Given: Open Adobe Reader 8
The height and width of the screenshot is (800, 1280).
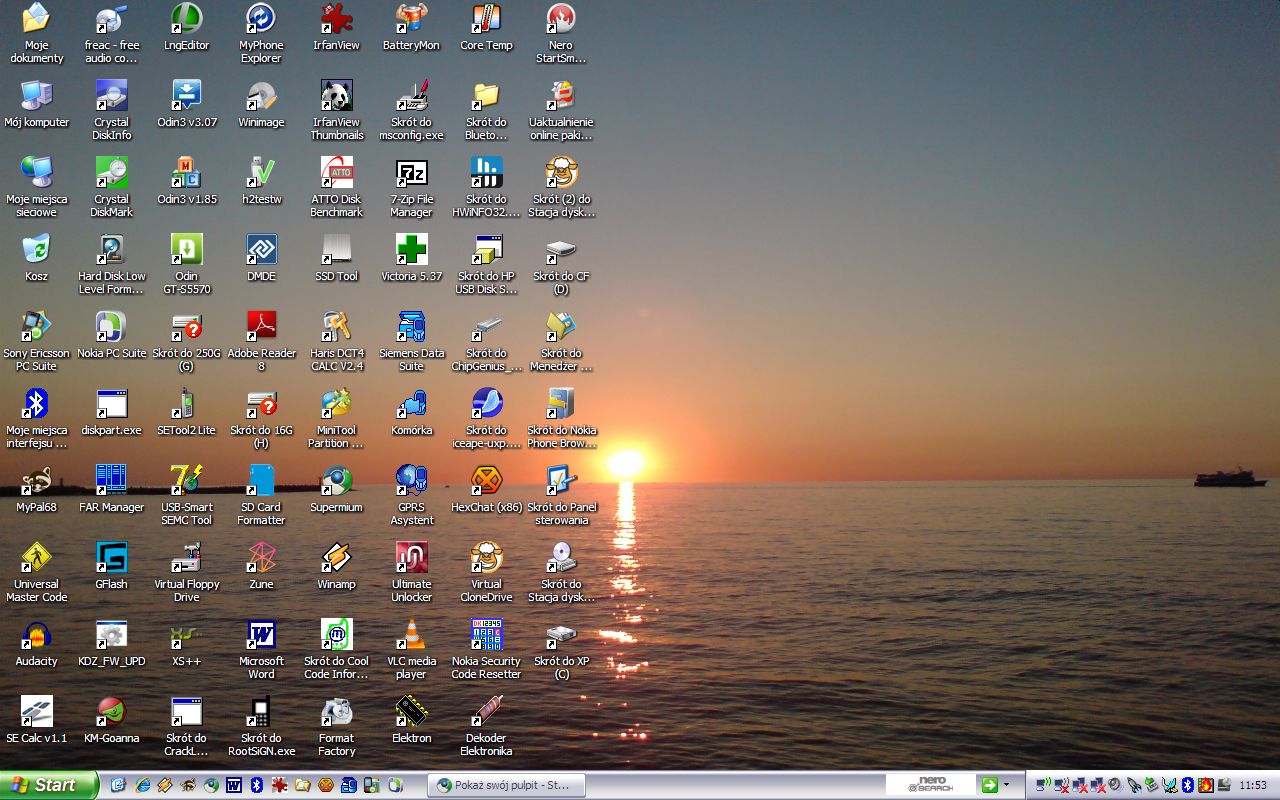Looking at the screenshot, I should point(261,330).
